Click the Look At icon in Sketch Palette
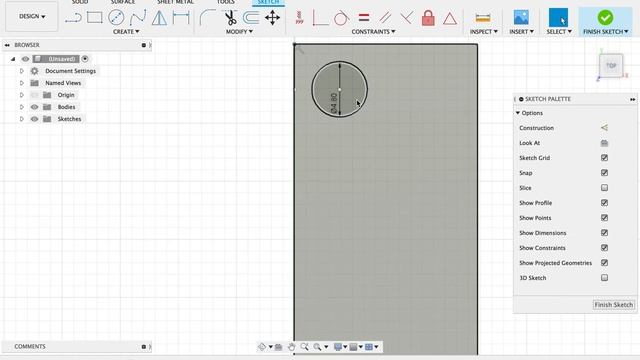This screenshot has height=360, width=640. point(604,143)
